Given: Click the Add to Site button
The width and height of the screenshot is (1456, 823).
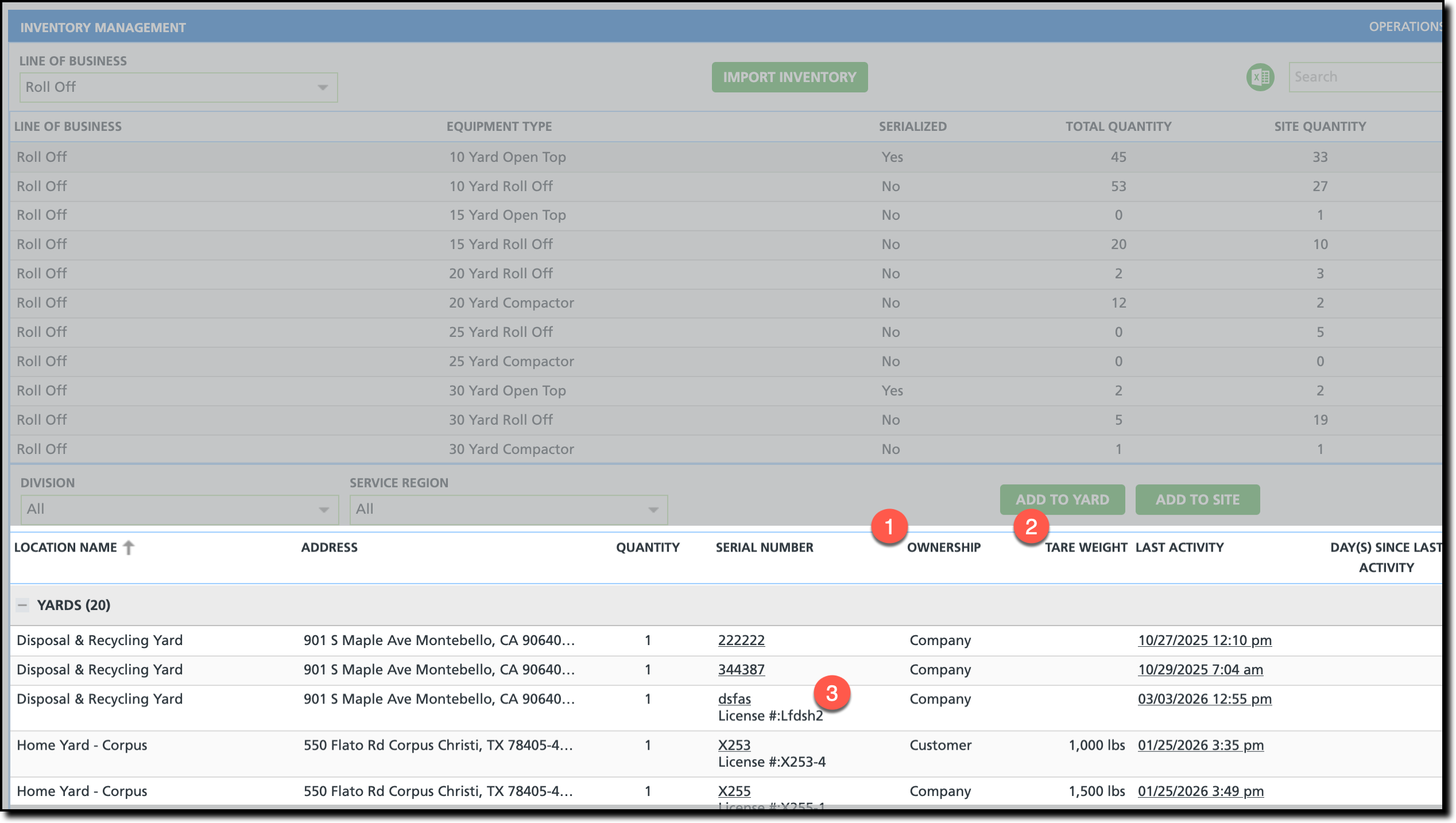Looking at the screenshot, I should pos(1198,499).
